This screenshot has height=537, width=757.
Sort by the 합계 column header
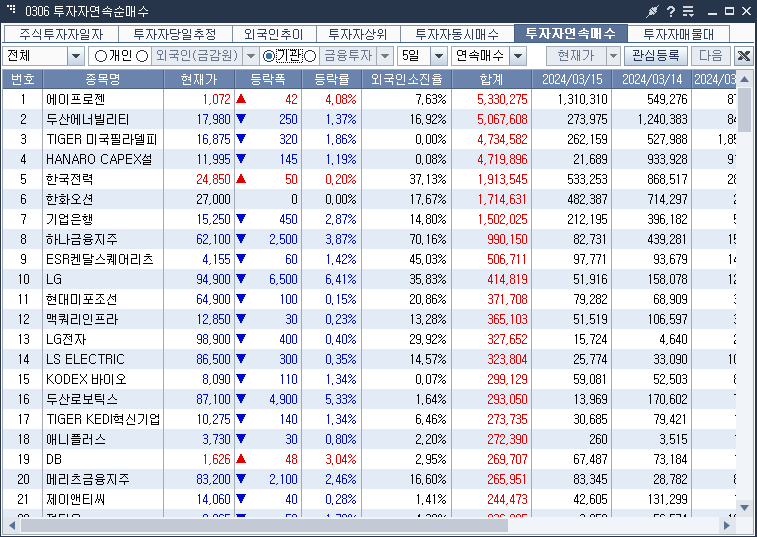pos(491,79)
